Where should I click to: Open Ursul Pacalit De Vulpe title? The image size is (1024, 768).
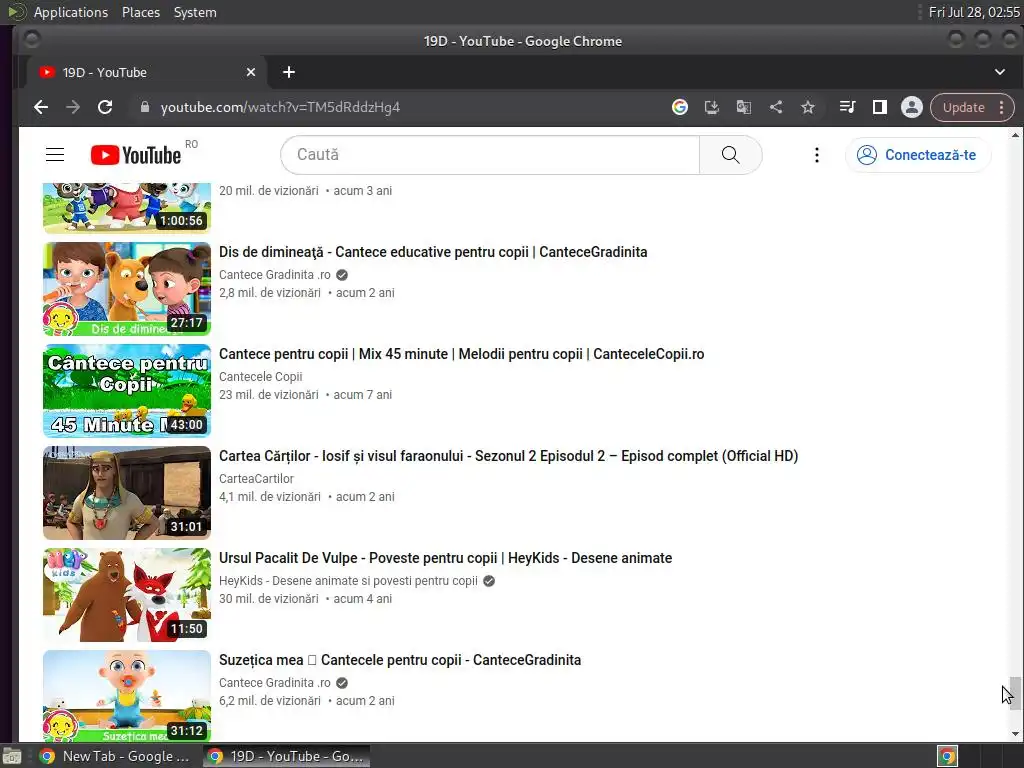tap(445, 558)
